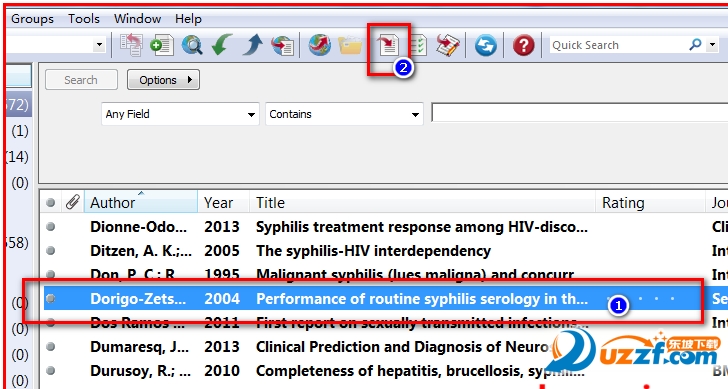Click the Open File folder icon
Viewport: 728px width, 389px height.
[x=350, y=45]
